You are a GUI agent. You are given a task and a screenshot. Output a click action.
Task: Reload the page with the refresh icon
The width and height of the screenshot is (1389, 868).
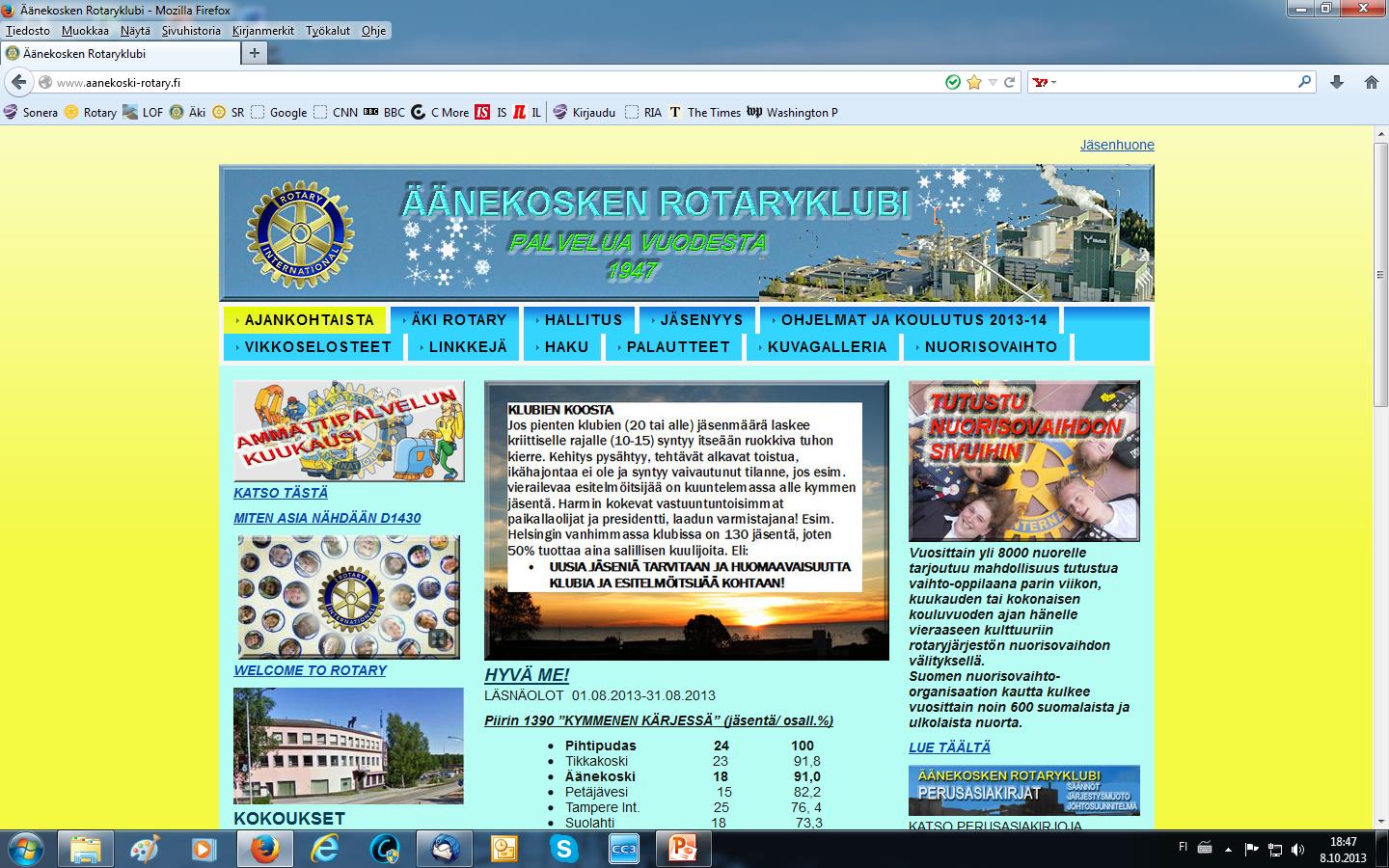point(1009,82)
